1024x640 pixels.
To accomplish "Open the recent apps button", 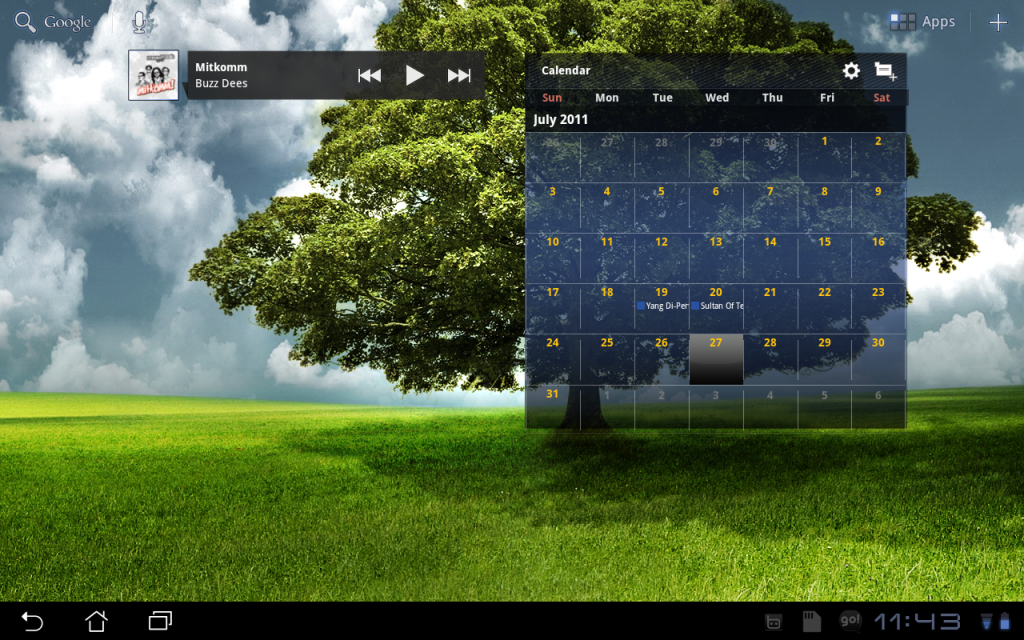I will [x=160, y=621].
